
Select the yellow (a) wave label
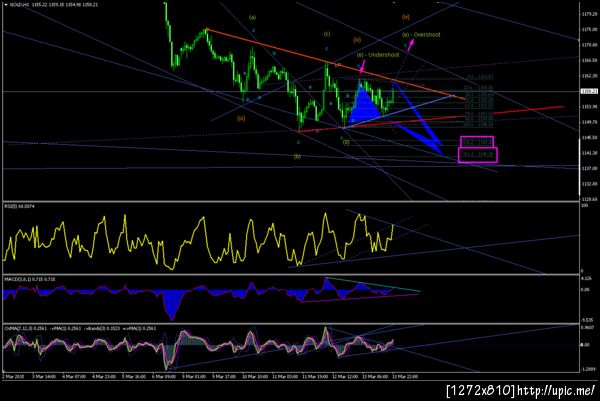(252, 18)
